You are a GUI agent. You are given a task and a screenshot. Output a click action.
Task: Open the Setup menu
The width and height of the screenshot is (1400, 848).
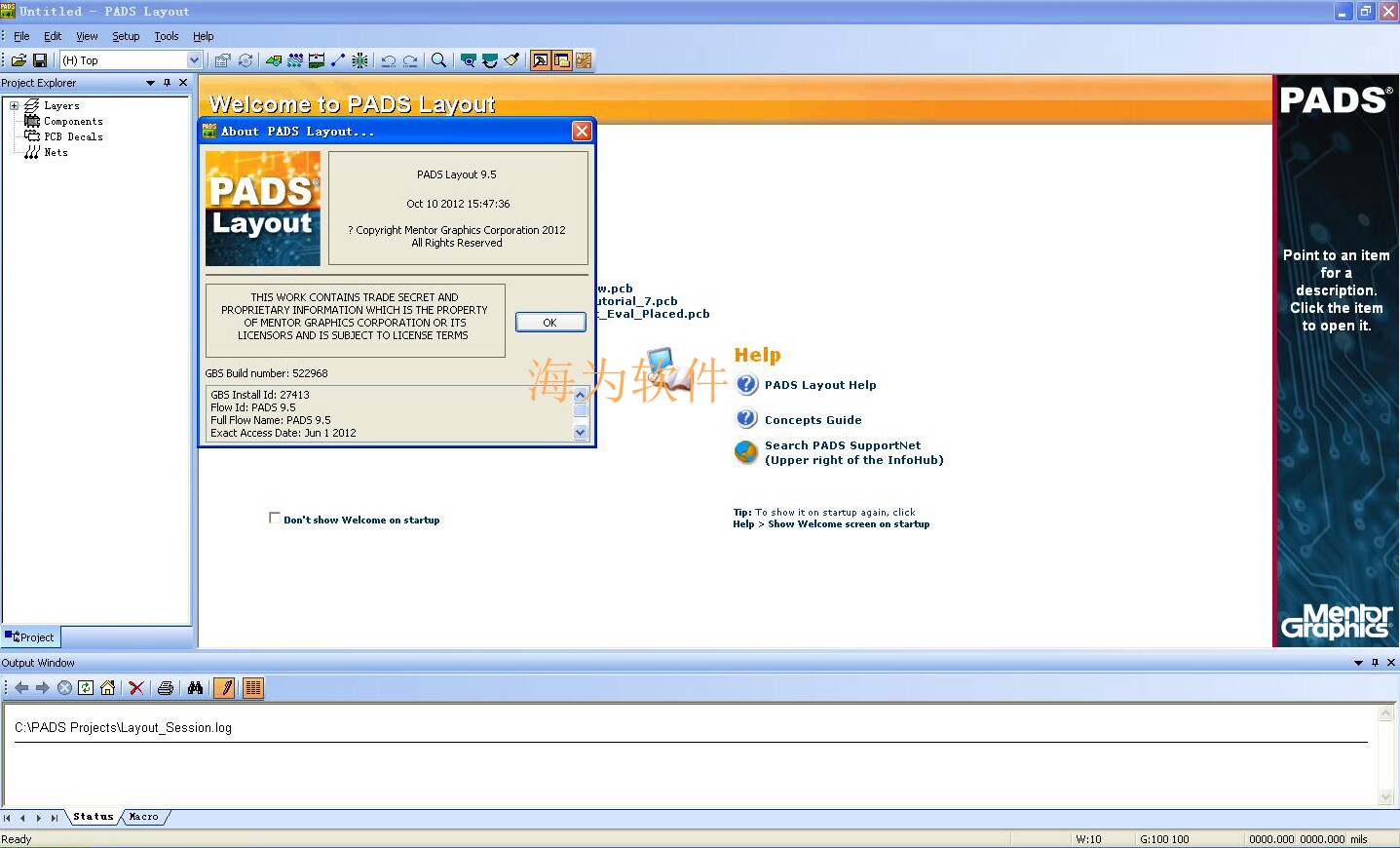coord(126,36)
